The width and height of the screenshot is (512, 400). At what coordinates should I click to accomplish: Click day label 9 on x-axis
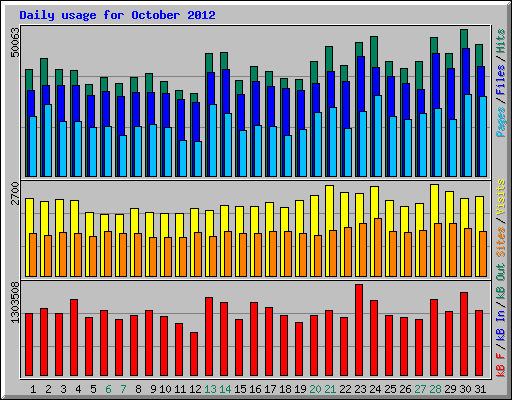(x=153, y=389)
